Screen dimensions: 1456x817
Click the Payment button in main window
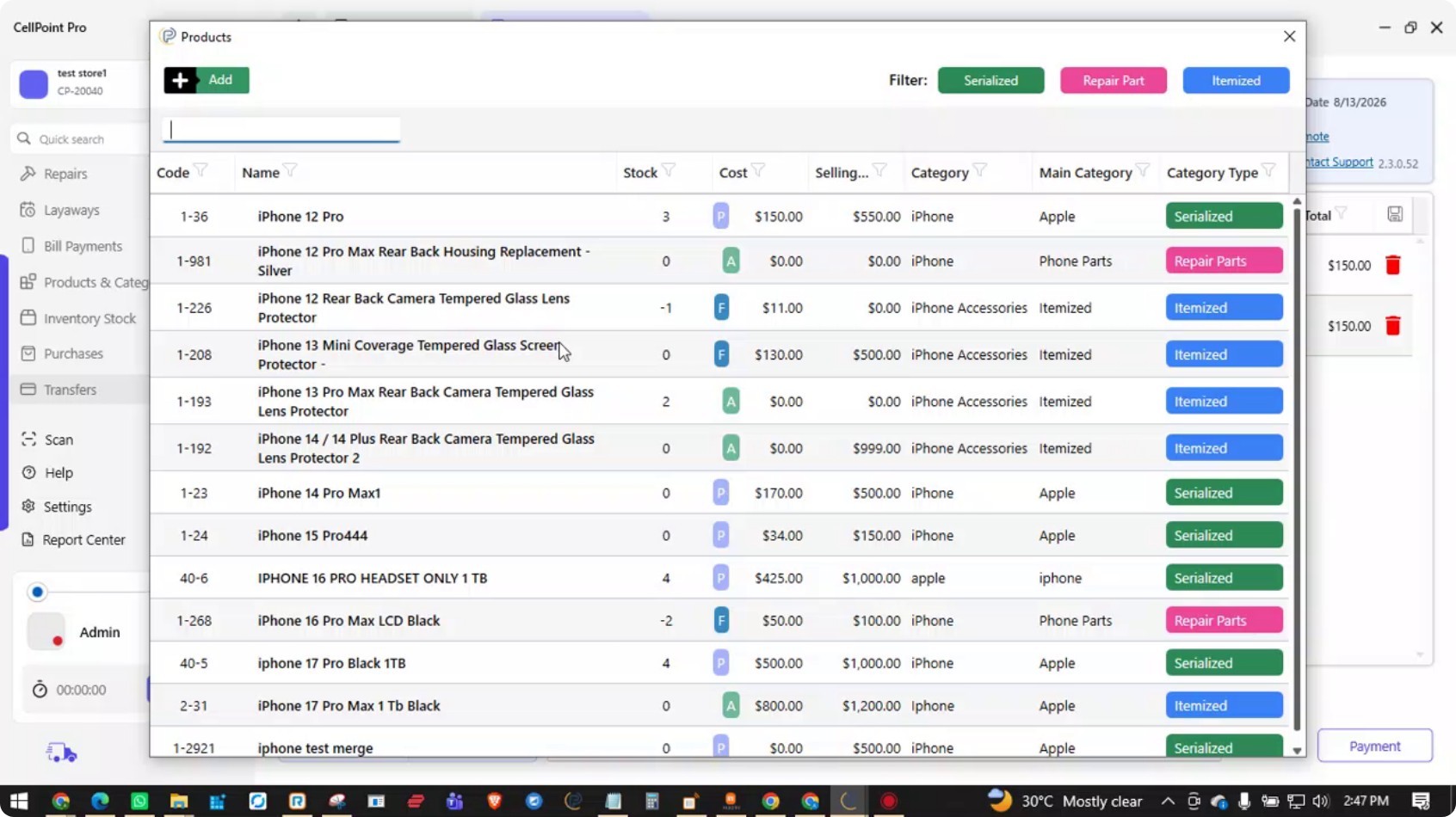(x=1374, y=746)
